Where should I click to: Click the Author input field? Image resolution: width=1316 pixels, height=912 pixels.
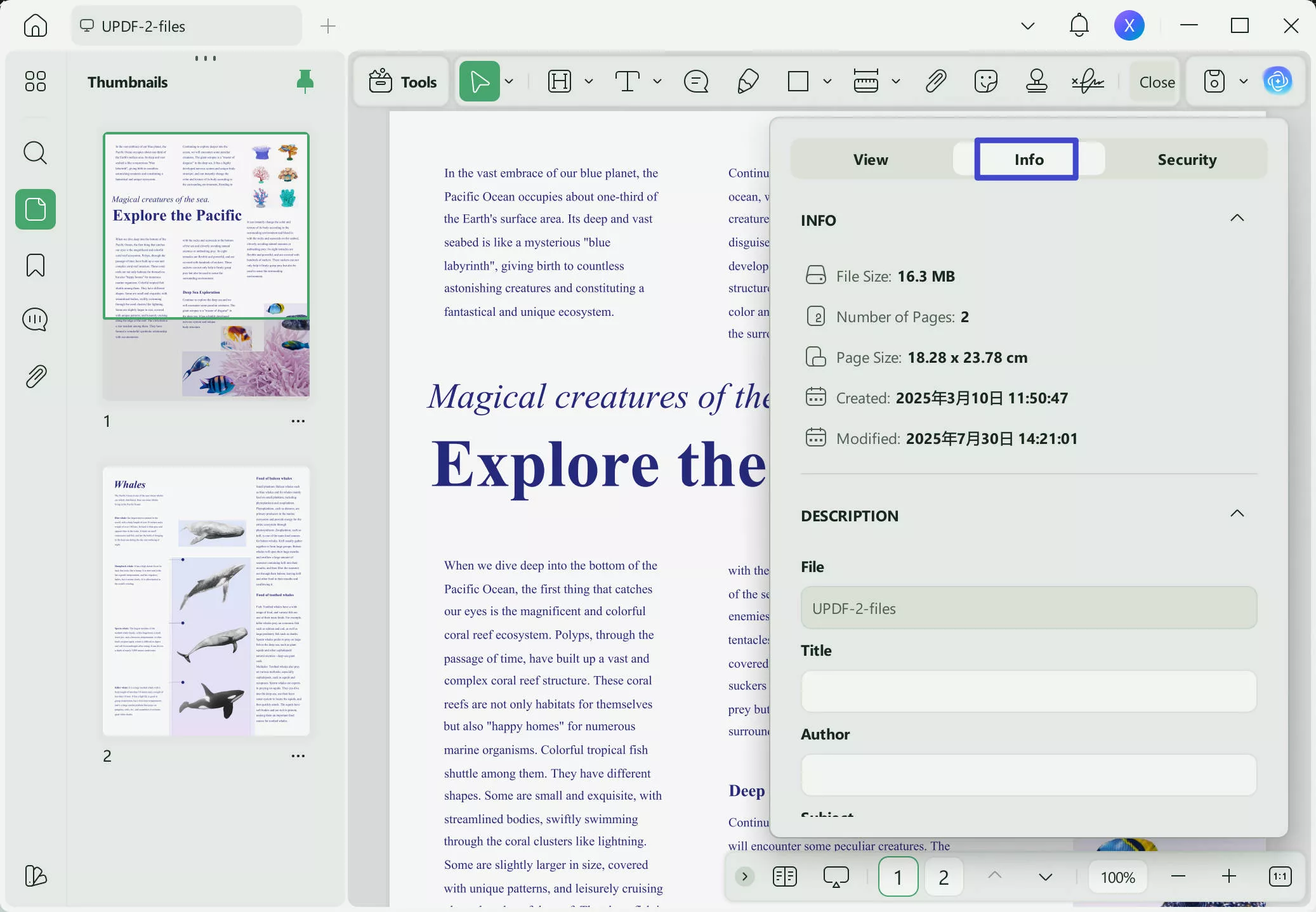coord(1029,775)
